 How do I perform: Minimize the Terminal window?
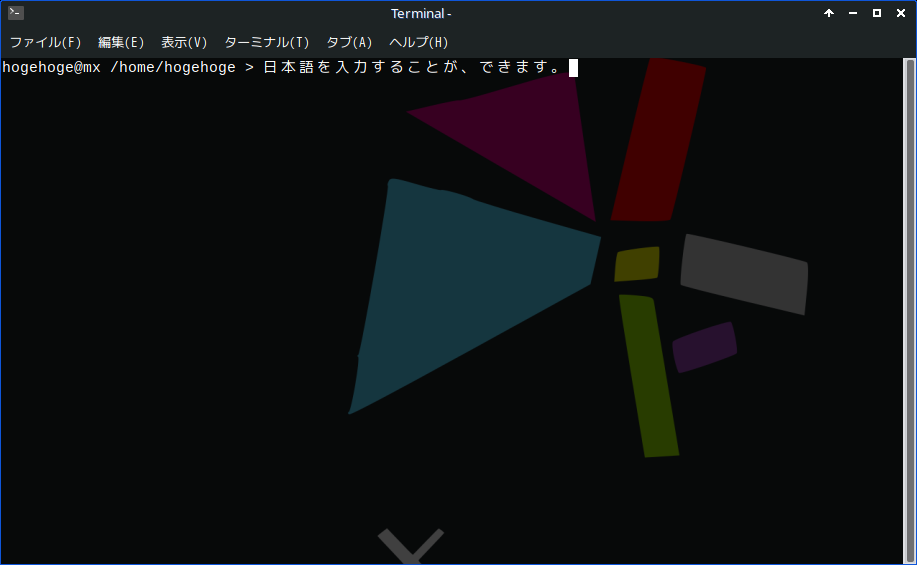tap(853, 13)
